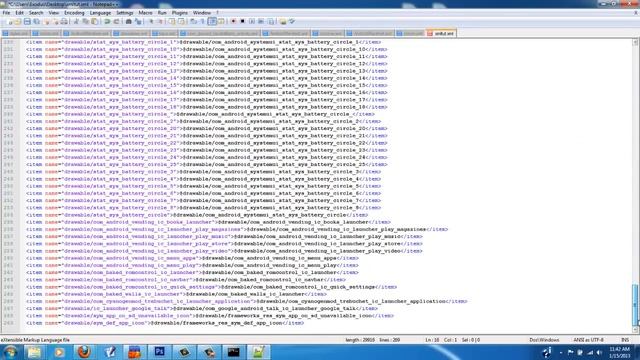Image resolution: width=640 pixels, height=360 pixels.
Task: Click the Save recorded macro icon
Action: pos(270,21)
